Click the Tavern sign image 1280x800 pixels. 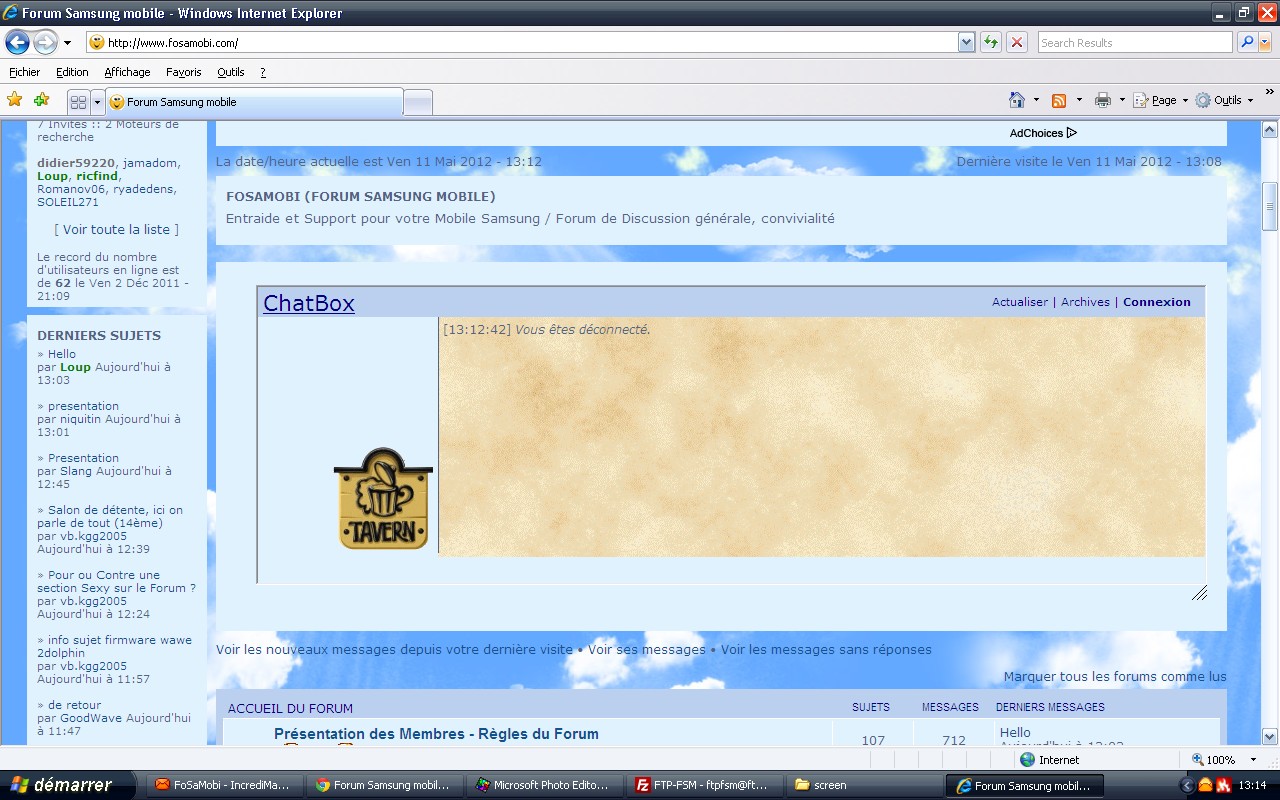pos(383,498)
